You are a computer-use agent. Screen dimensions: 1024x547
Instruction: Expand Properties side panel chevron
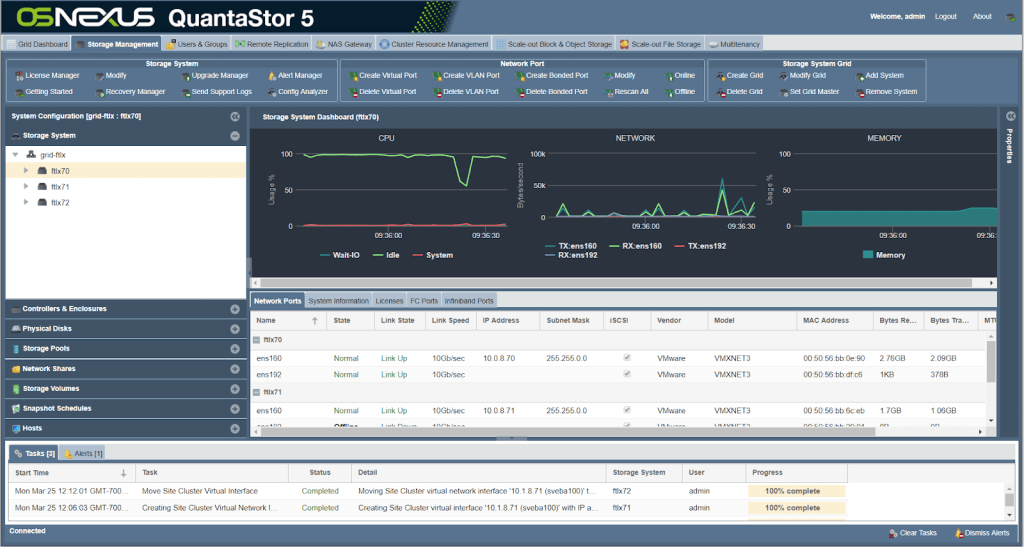pyautogui.click(x=1010, y=116)
